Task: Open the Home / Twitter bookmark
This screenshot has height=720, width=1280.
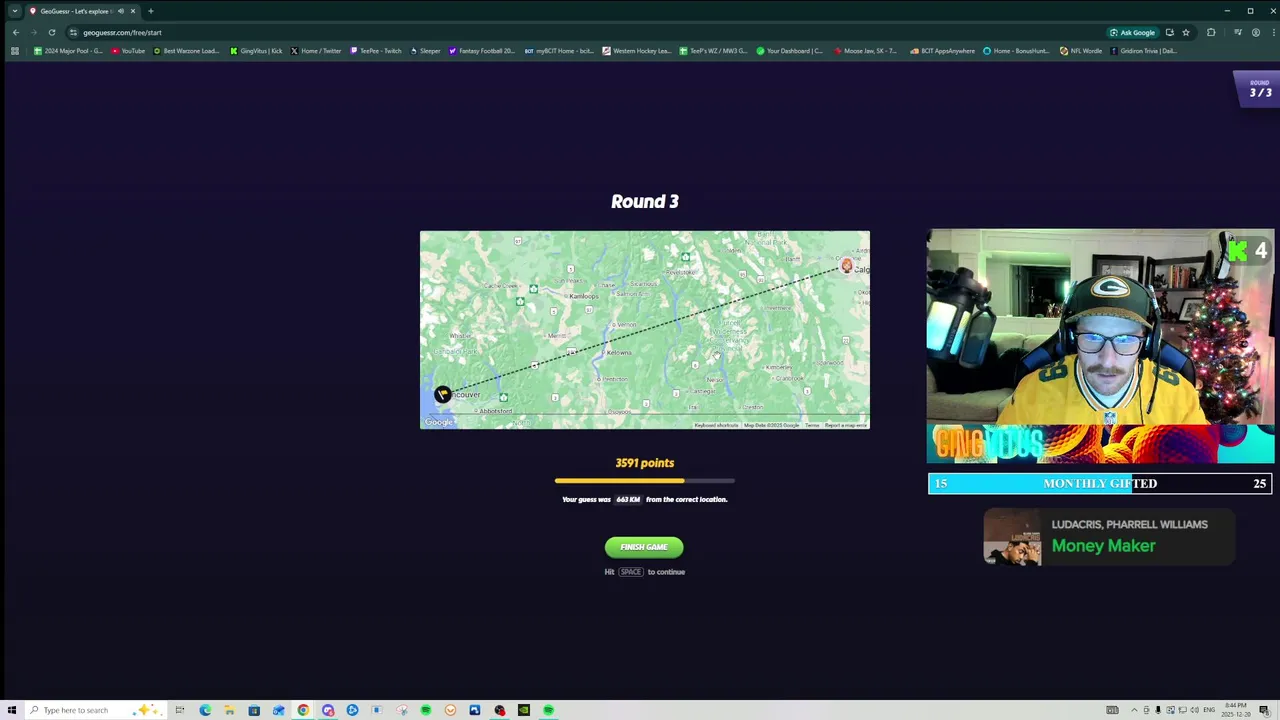Action: pos(316,51)
